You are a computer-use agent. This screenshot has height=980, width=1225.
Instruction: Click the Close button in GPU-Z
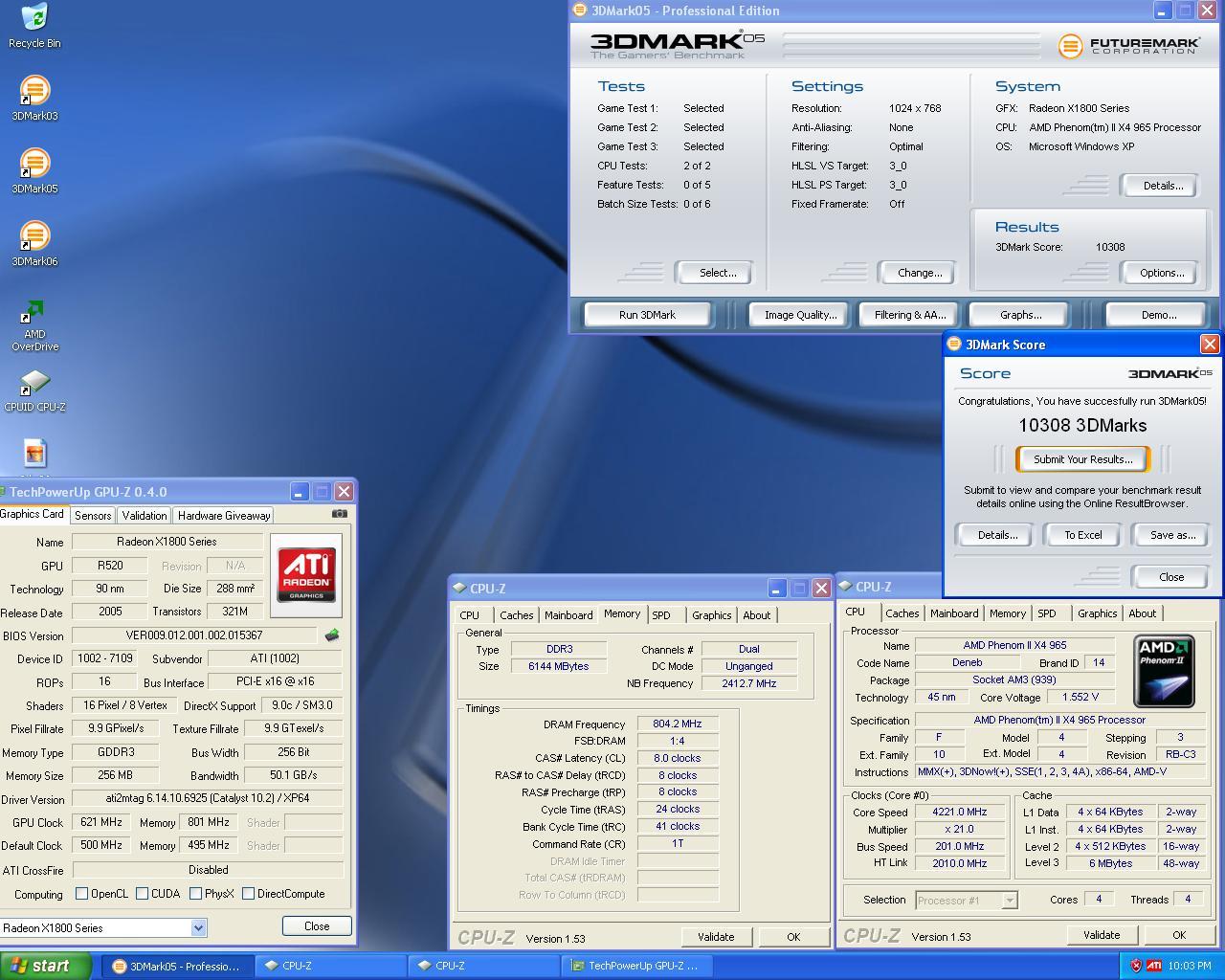[x=317, y=926]
